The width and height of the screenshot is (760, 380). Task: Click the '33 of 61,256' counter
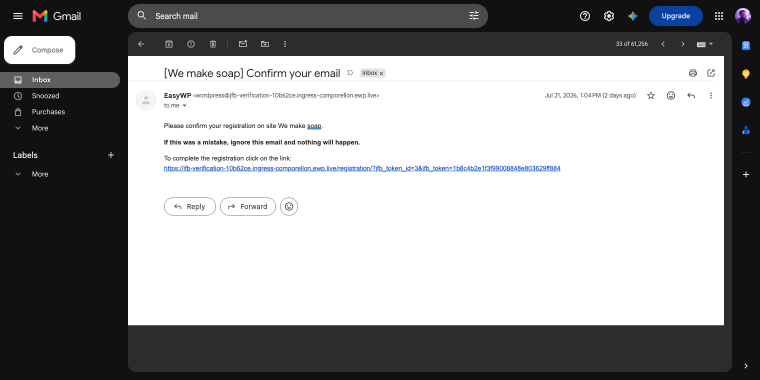(632, 44)
